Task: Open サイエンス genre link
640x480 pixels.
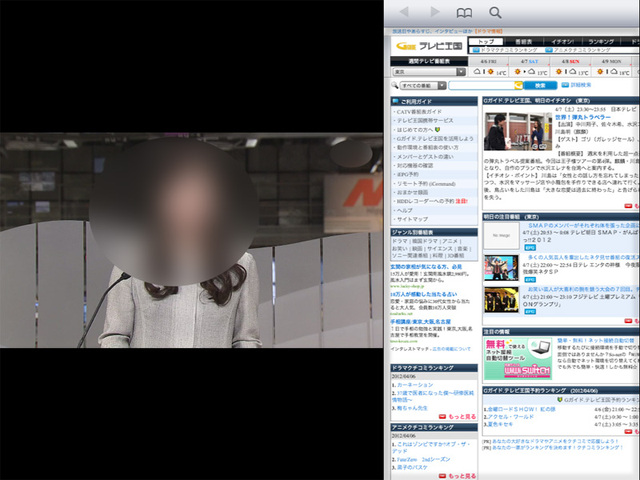Action: (x=440, y=248)
